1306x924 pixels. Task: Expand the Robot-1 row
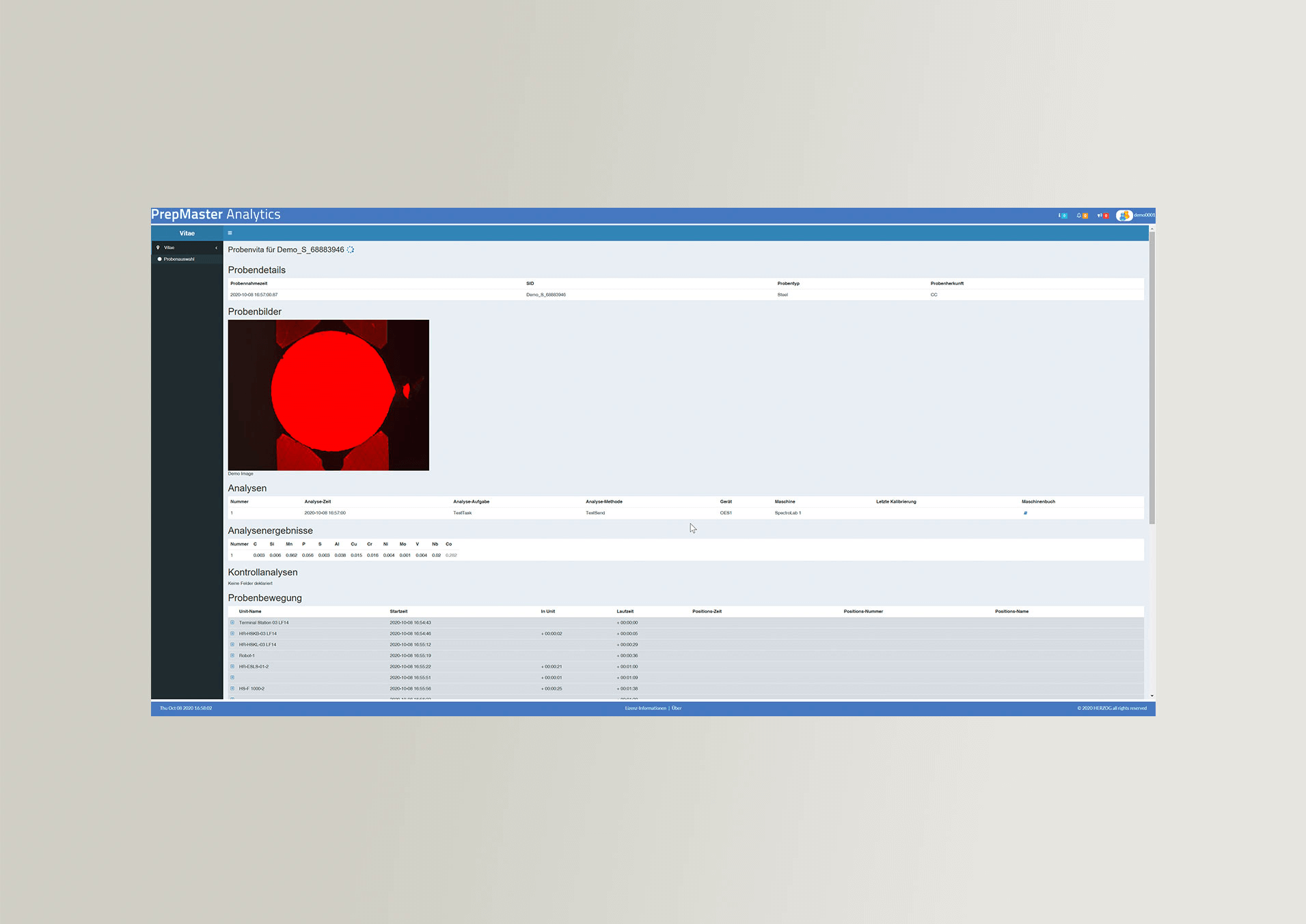pos(232,655)
